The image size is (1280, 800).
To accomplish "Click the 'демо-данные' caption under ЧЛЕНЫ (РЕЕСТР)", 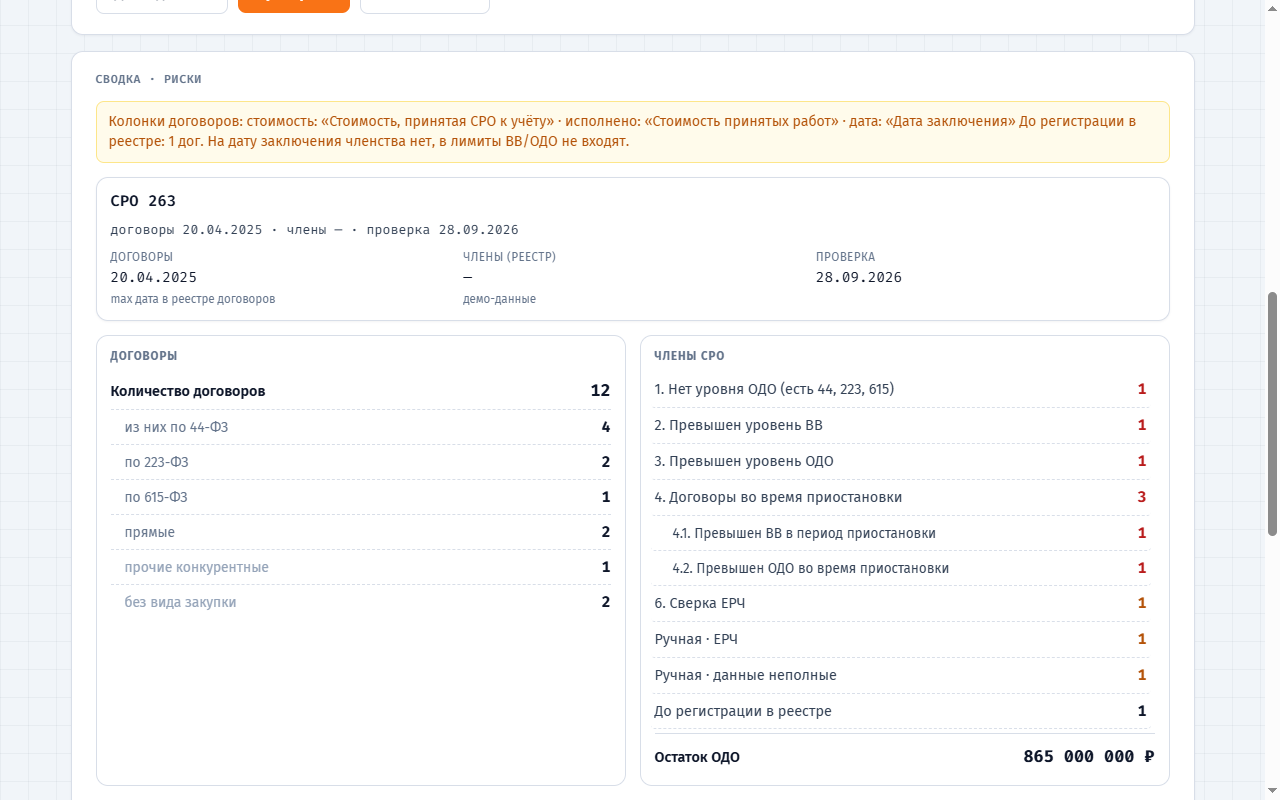I will click(x=499, y=299).
